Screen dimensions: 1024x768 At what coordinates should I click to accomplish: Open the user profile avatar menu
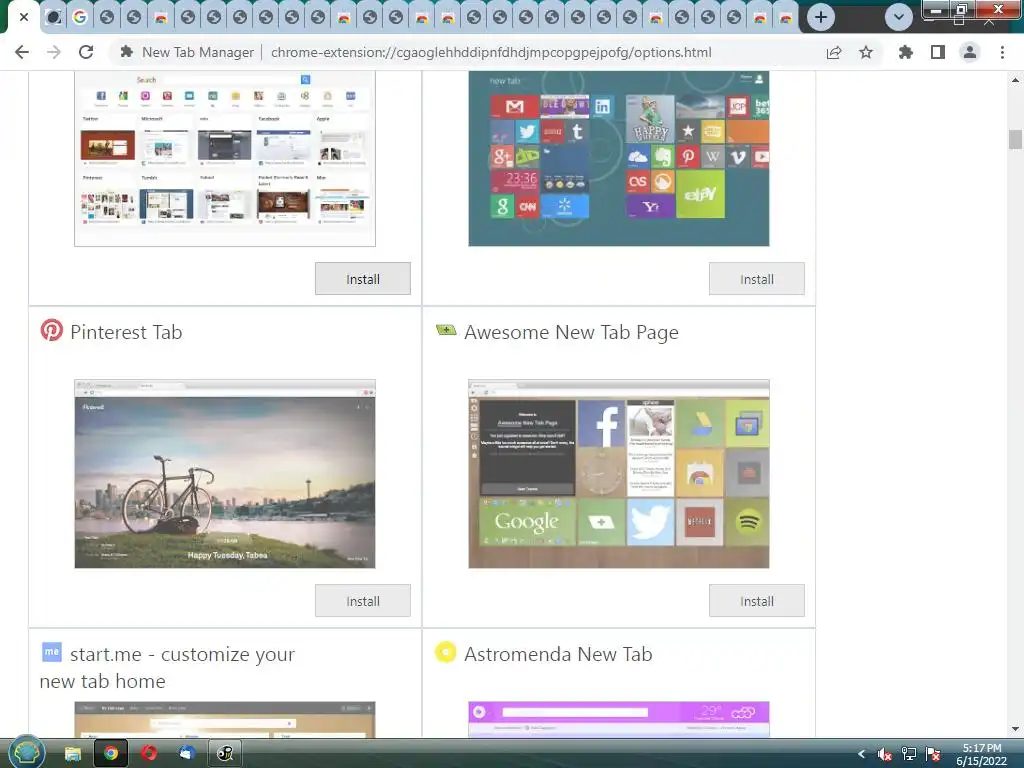coord(970,52)
